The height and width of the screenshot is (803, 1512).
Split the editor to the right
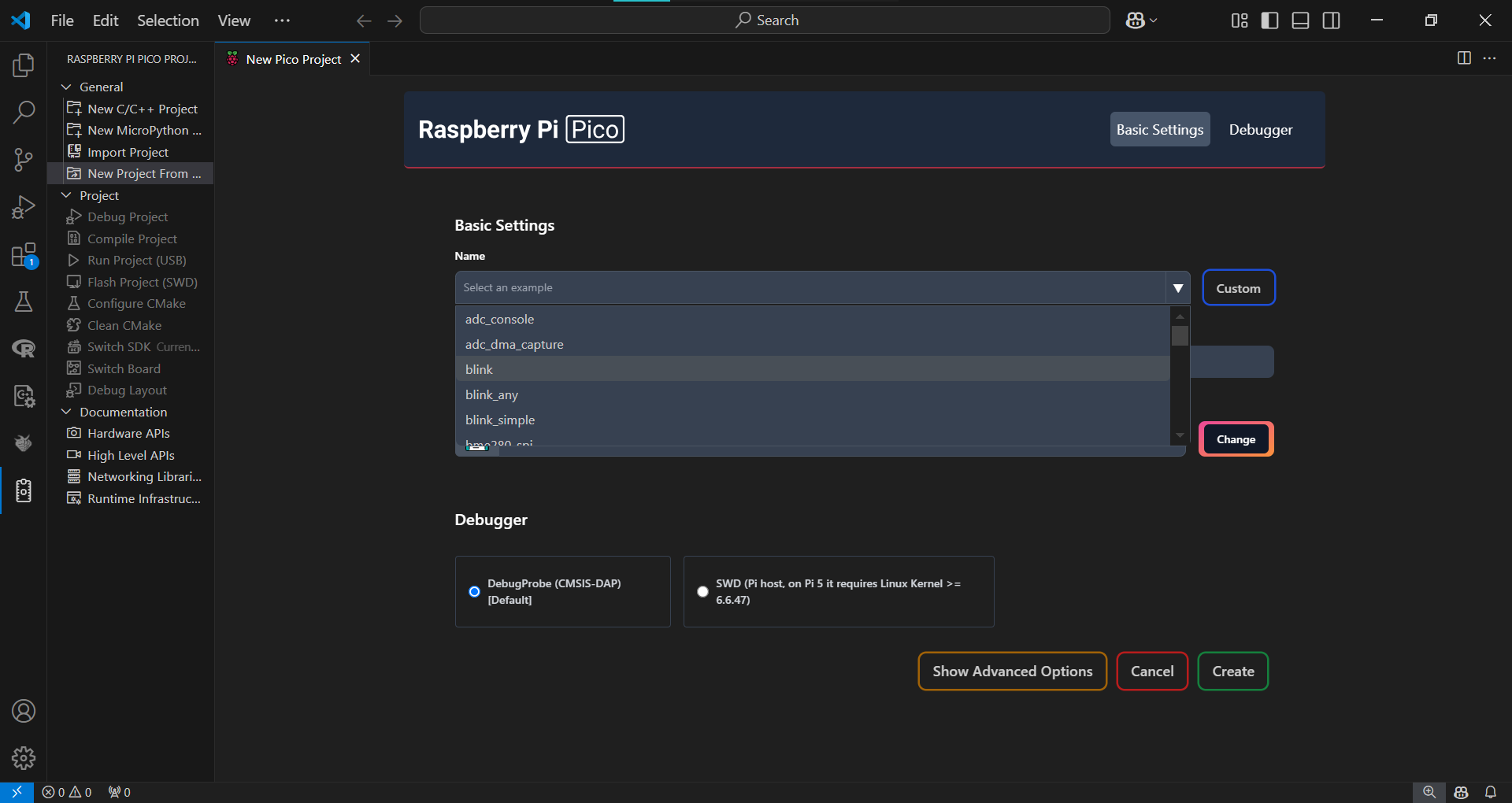1464,58
